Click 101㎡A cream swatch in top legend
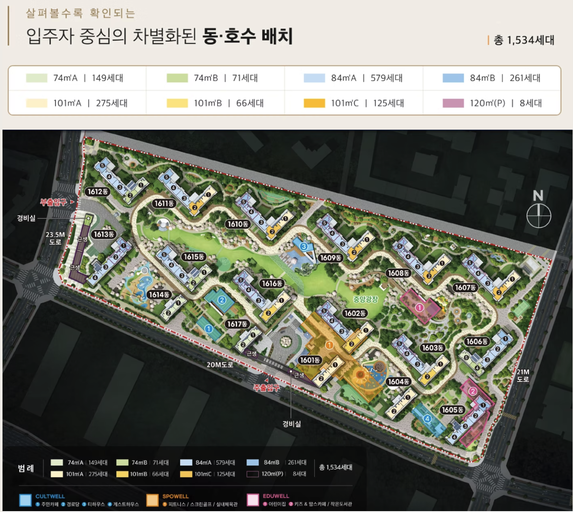Image resolution: width=573 pixels, height=512 pixels. click(x=37, y=103)
